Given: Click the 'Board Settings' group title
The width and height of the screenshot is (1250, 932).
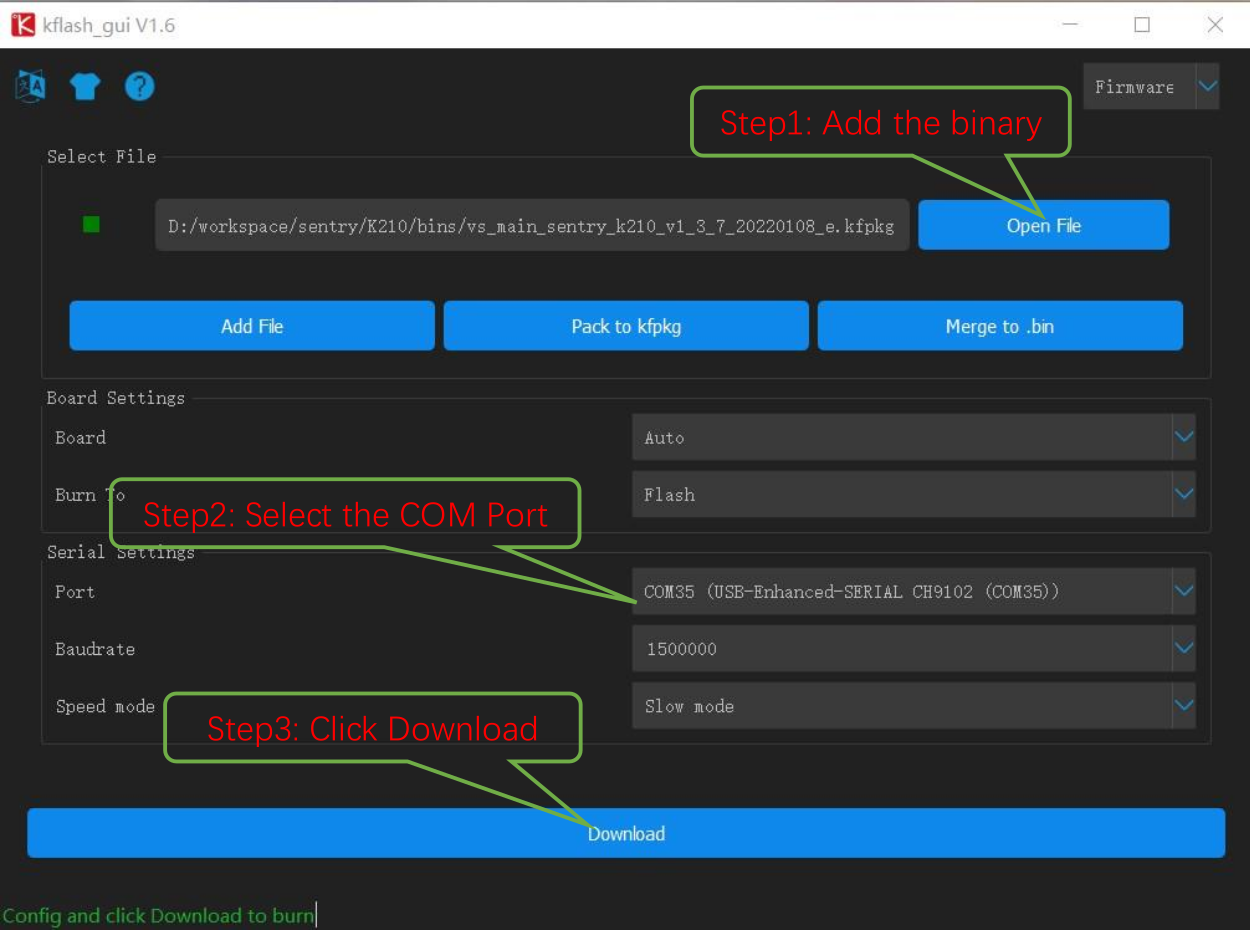Looking at the screenshot, I should coord(116,398).
